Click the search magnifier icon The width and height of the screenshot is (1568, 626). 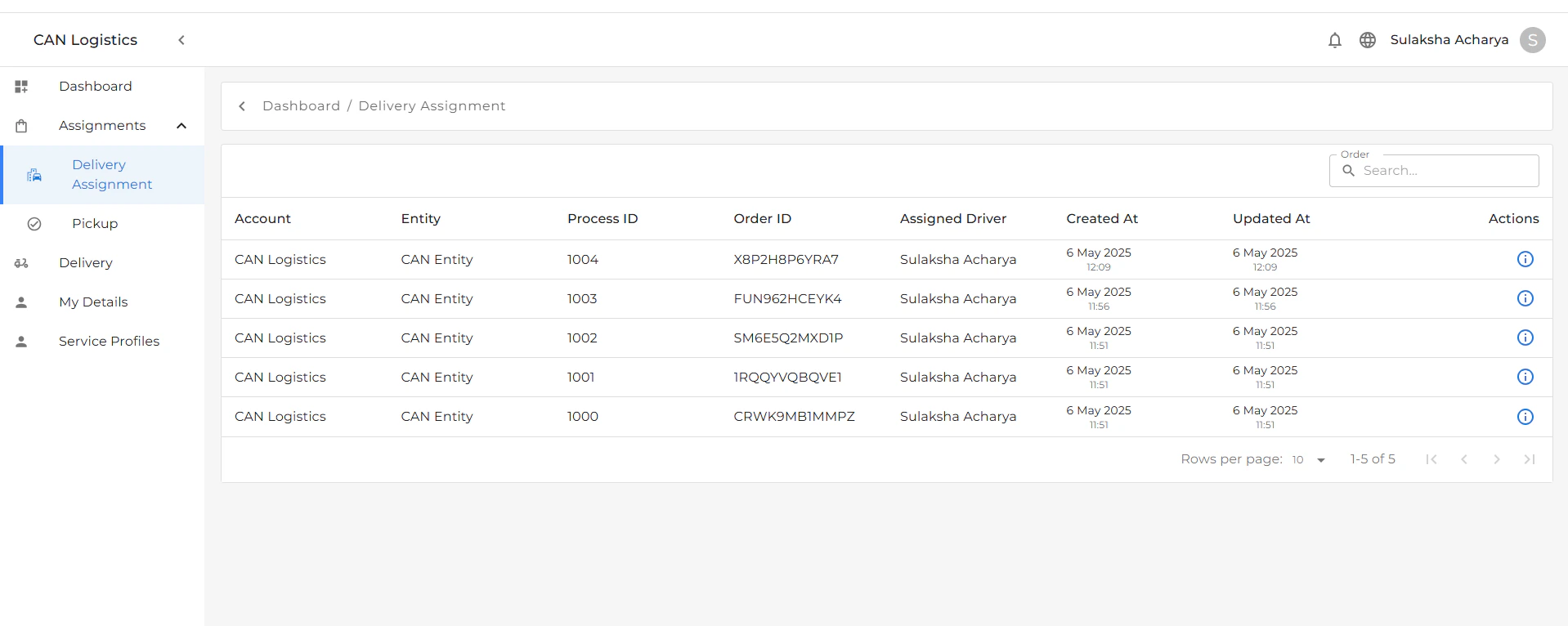click(1349, 171)
